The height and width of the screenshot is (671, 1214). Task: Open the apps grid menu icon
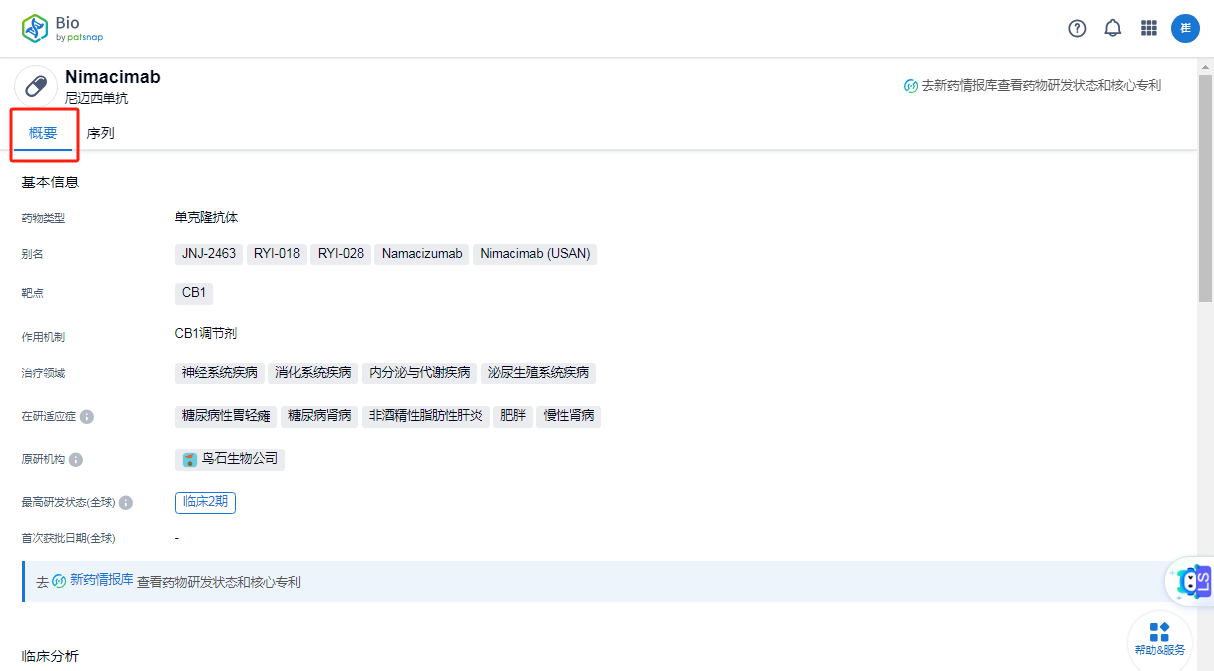click(x=1148, y=28)
